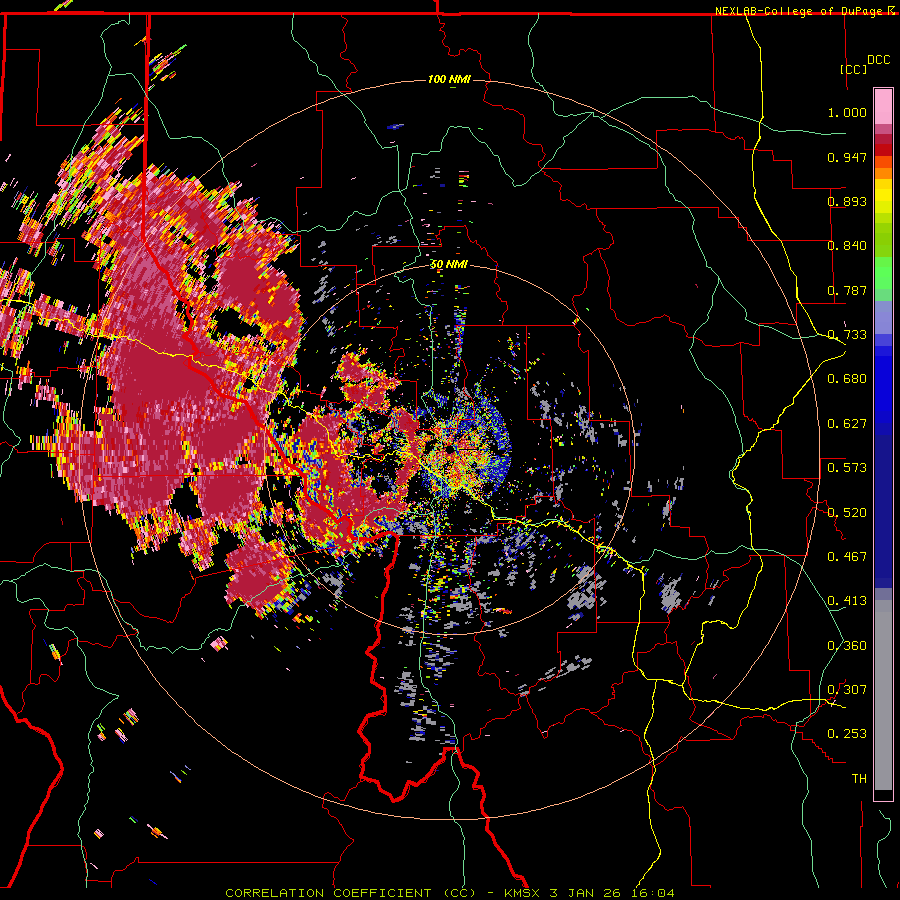Click the 3 JAN 26 date text
900x900 pixels.
tap(585, 893)
